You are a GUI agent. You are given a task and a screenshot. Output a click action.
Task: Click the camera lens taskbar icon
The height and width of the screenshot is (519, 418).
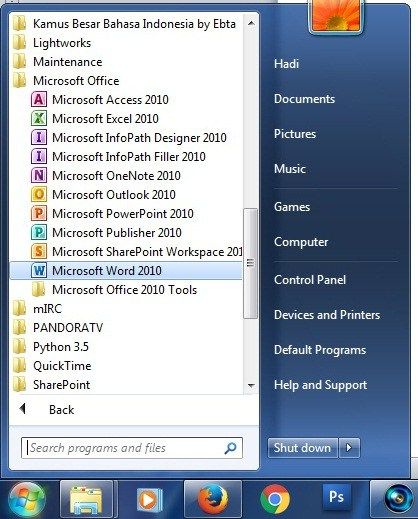click(x=398, y=499)
